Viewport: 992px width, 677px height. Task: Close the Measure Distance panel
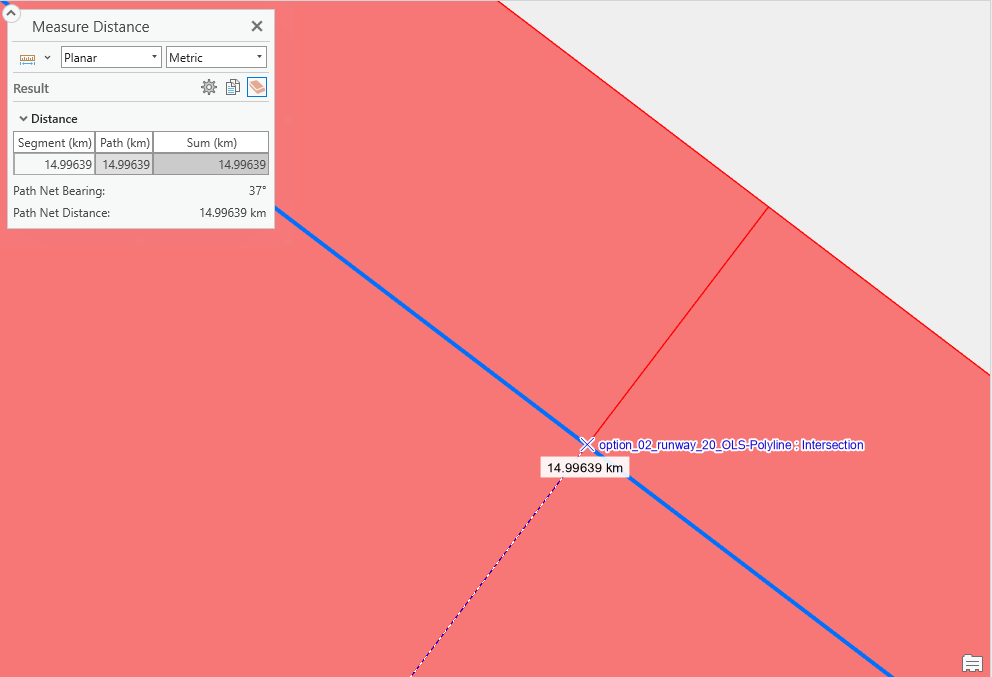click(257, 26)
